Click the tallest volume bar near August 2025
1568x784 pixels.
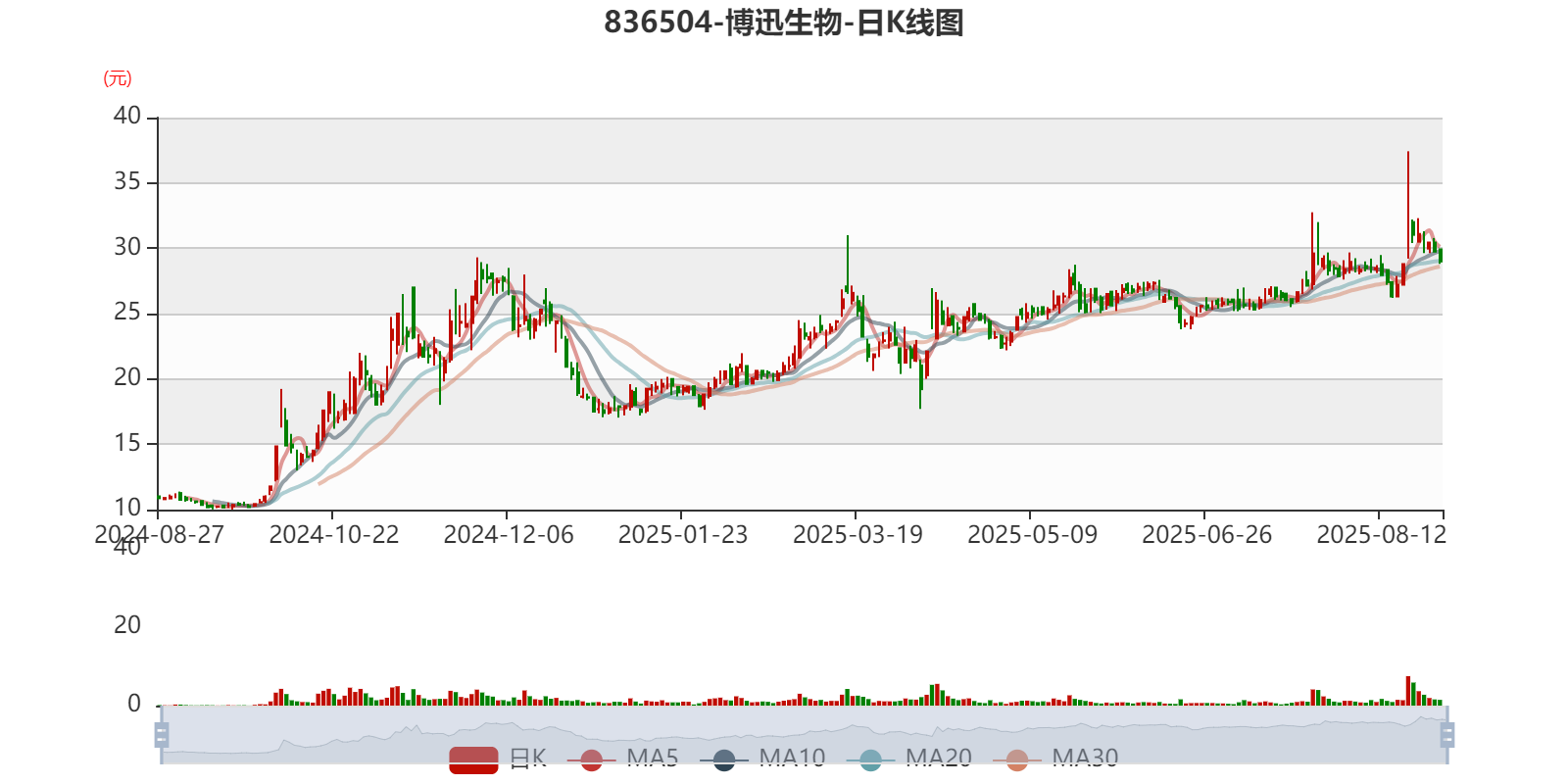tap(1408, 691)
